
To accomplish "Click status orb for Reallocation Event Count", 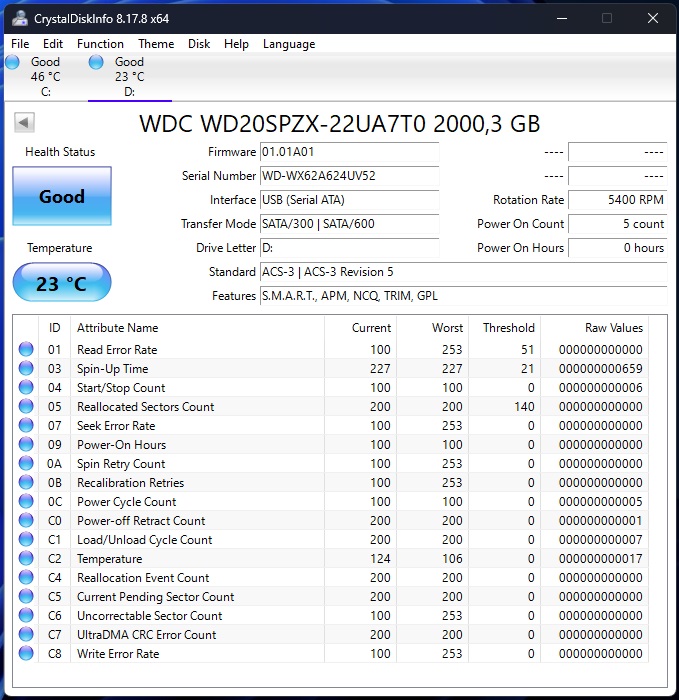I will [x=26, y=577].
